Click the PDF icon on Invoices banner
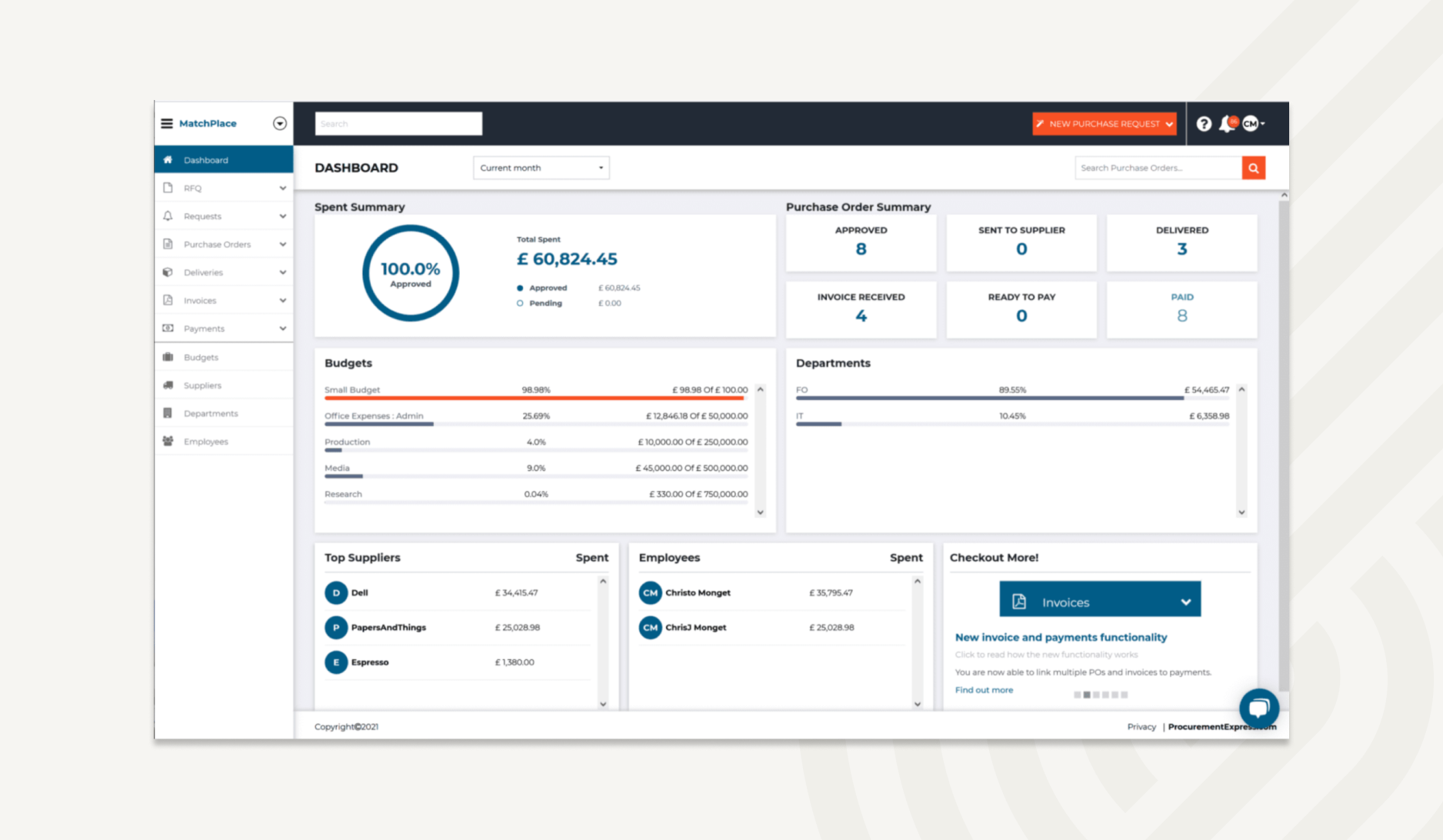 [x=1019, y=602]
